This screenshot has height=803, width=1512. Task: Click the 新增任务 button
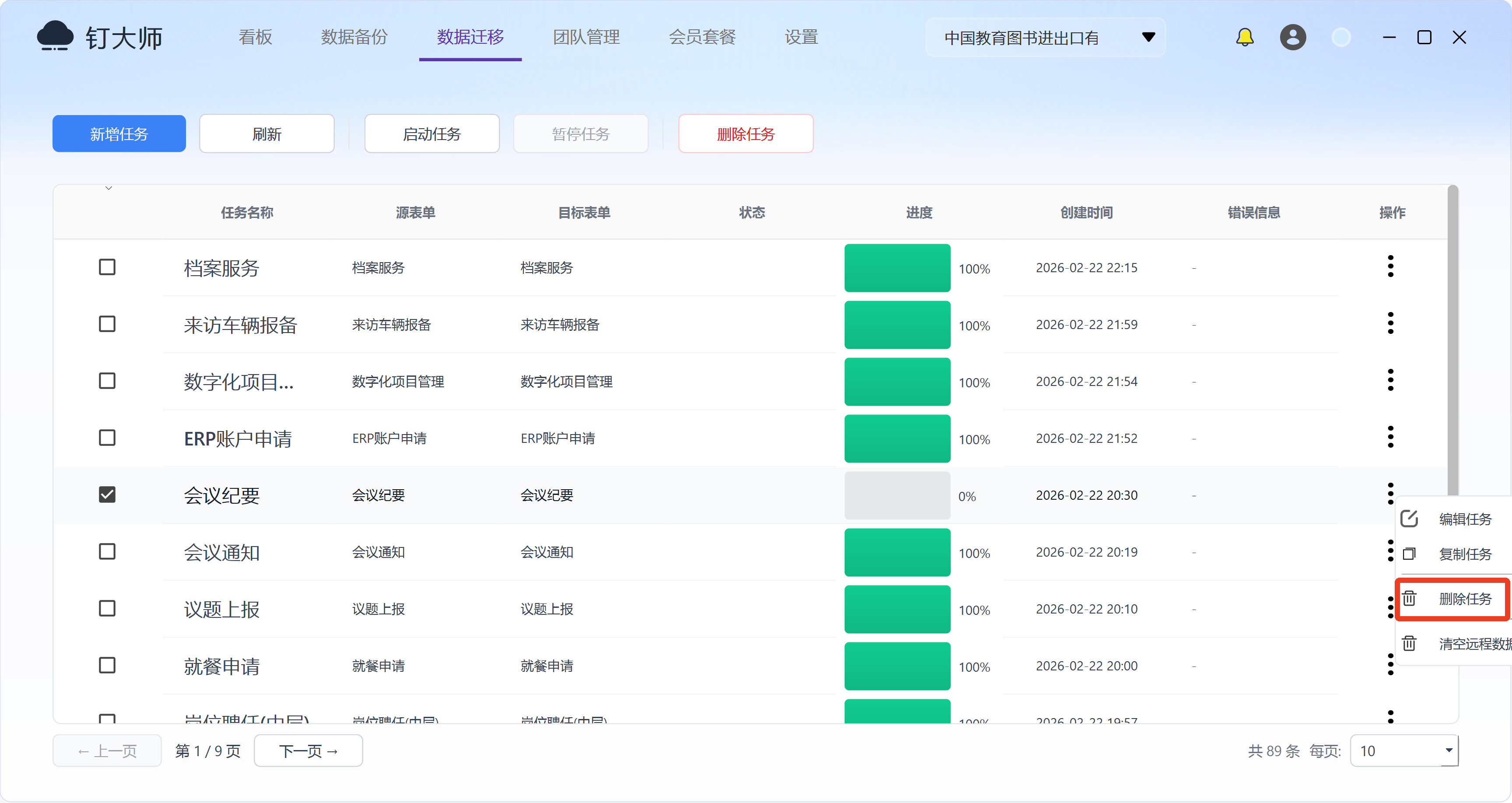[x=119, y=134]
